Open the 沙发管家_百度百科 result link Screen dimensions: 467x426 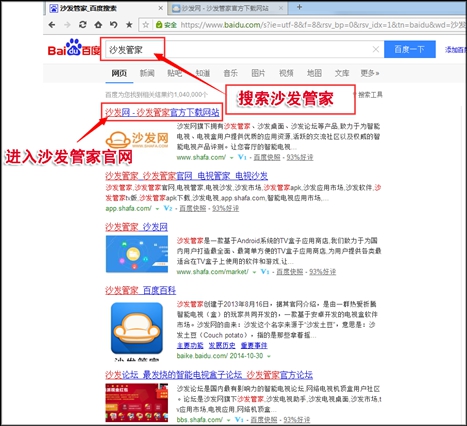click(141, 290)
